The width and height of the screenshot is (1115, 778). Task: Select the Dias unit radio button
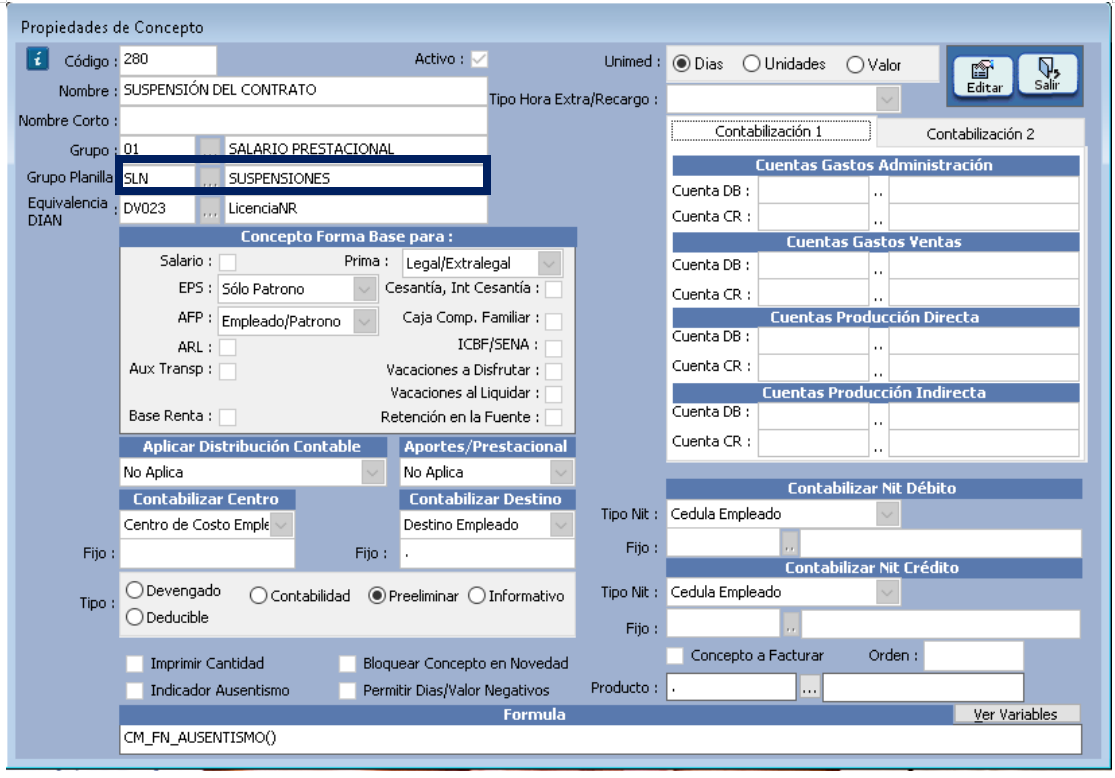681,64
